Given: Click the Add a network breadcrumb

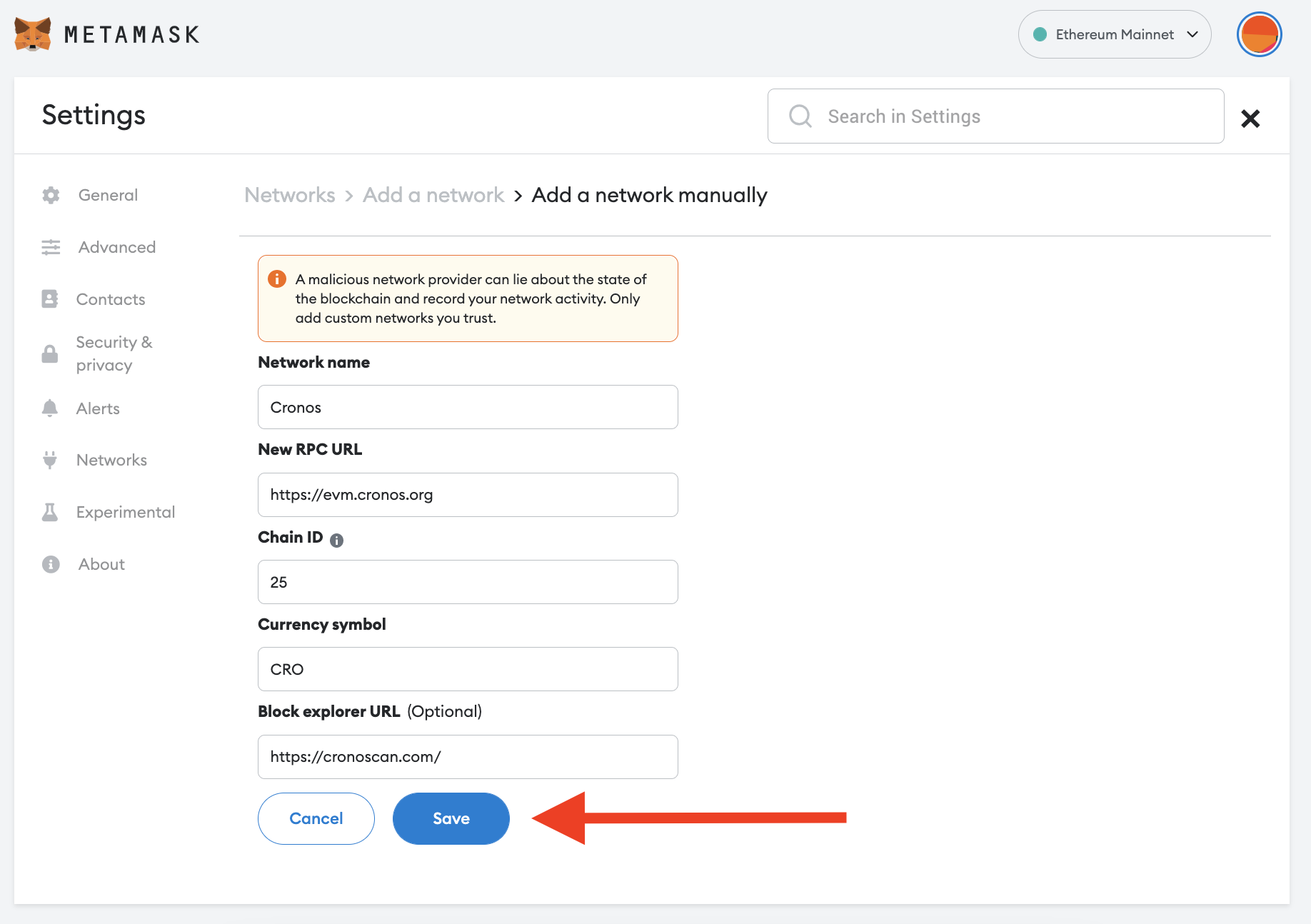Looking at the screenshot, I should coord(433,195).
